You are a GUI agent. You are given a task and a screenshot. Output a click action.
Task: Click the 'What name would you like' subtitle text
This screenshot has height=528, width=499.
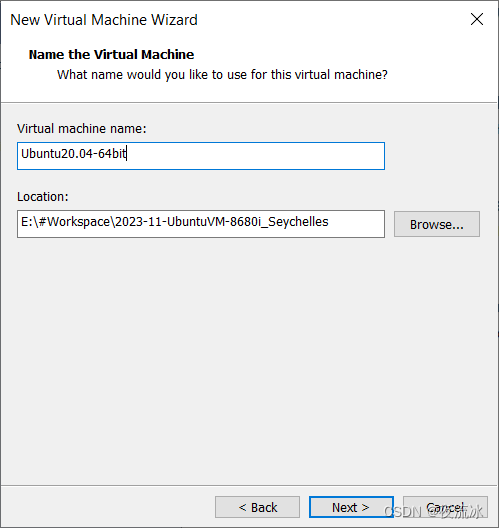(222, 75)
